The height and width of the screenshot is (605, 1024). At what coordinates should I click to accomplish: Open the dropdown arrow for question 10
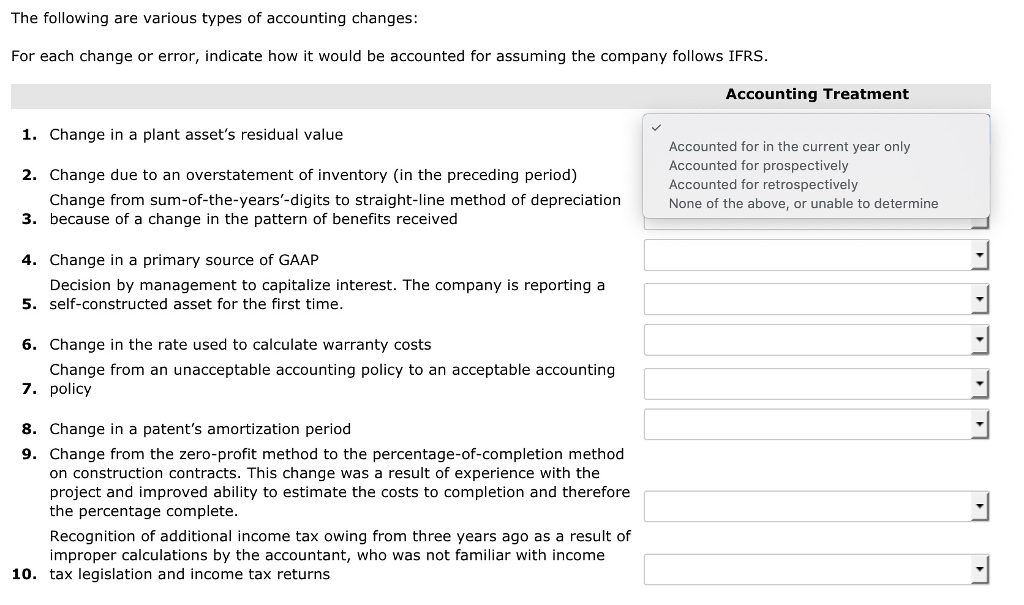click(x=979, y=569)
